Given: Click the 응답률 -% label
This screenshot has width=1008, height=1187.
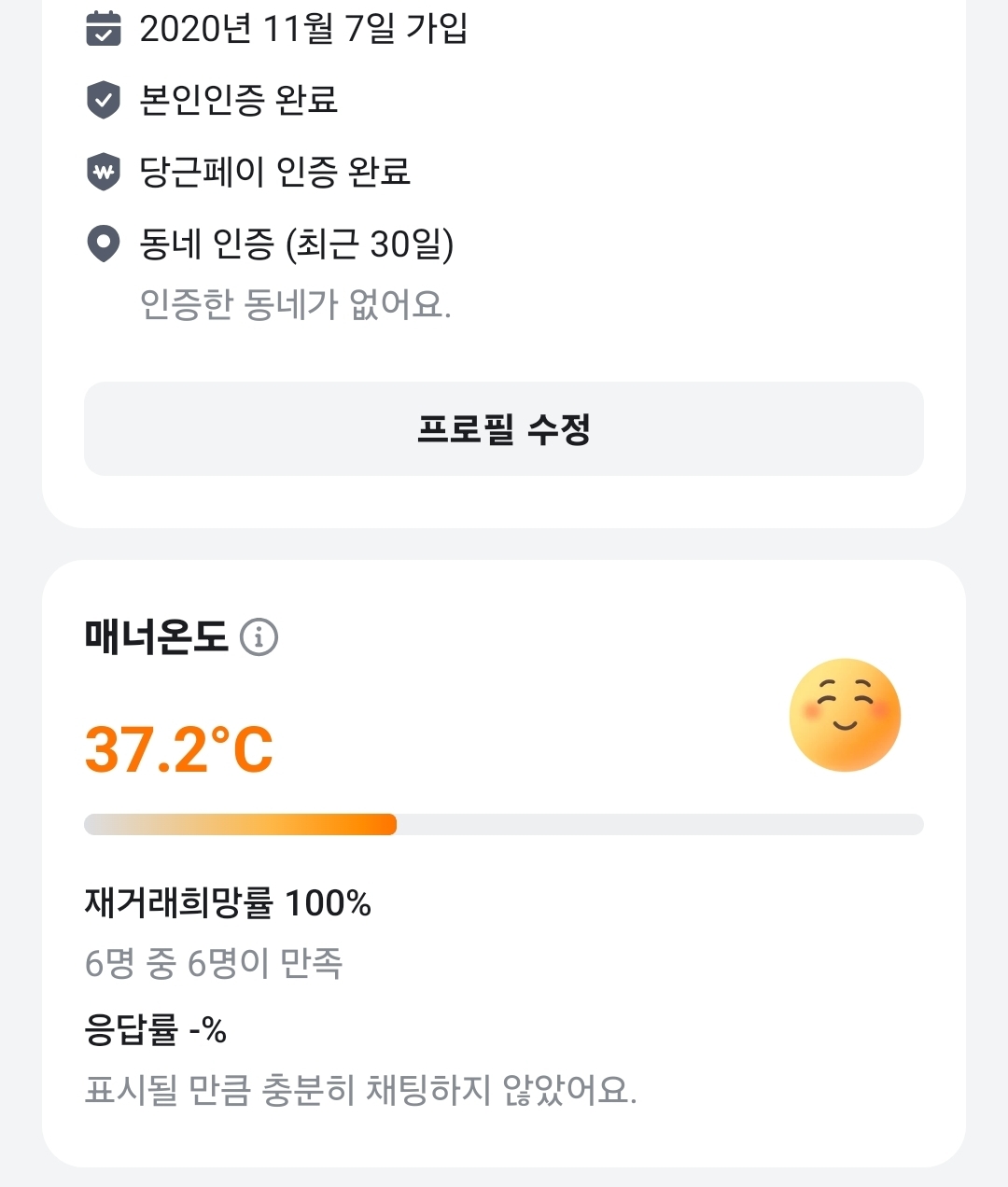Looking at the screenshot, I should 156,1030.
